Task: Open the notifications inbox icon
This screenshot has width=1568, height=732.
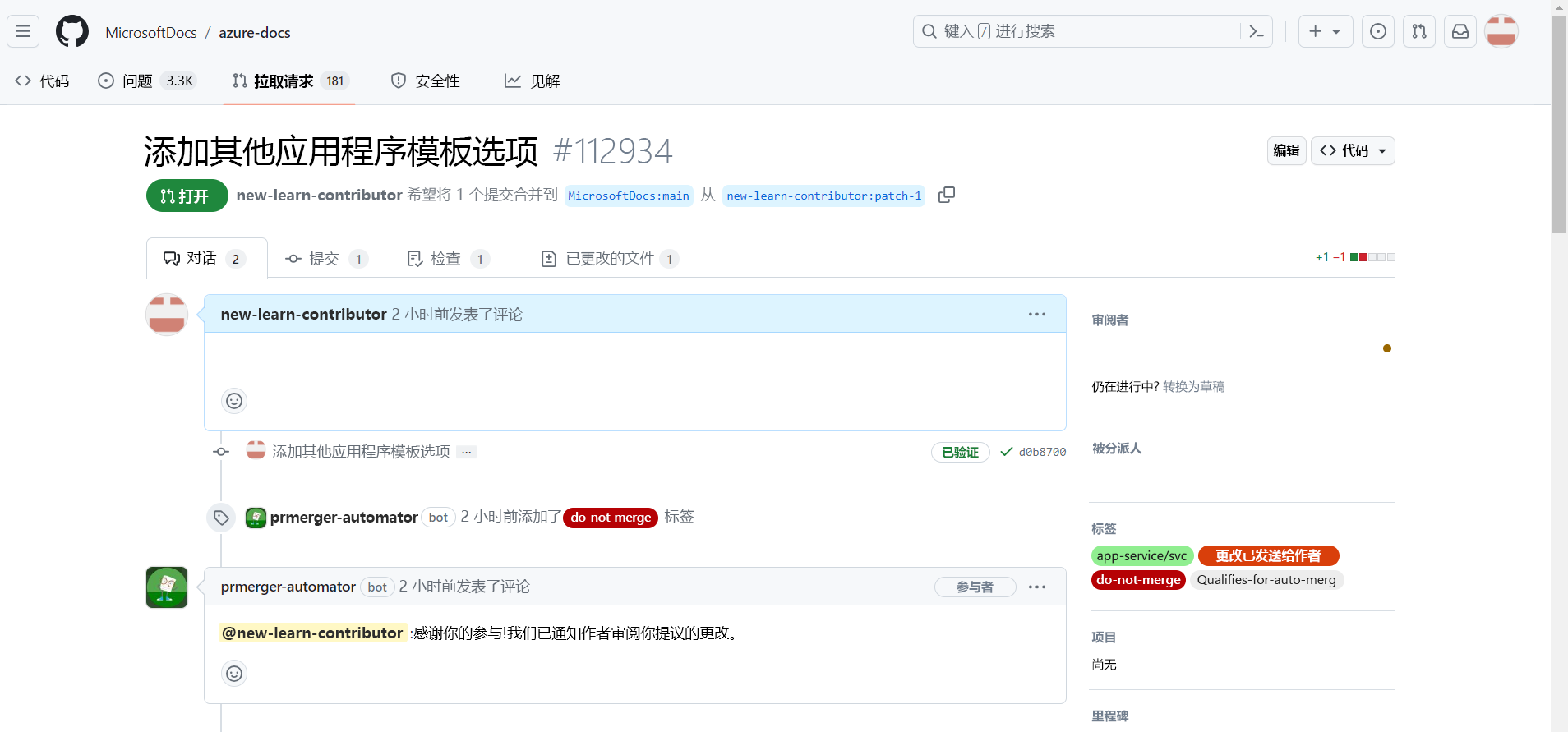Action: [1460, 31]
